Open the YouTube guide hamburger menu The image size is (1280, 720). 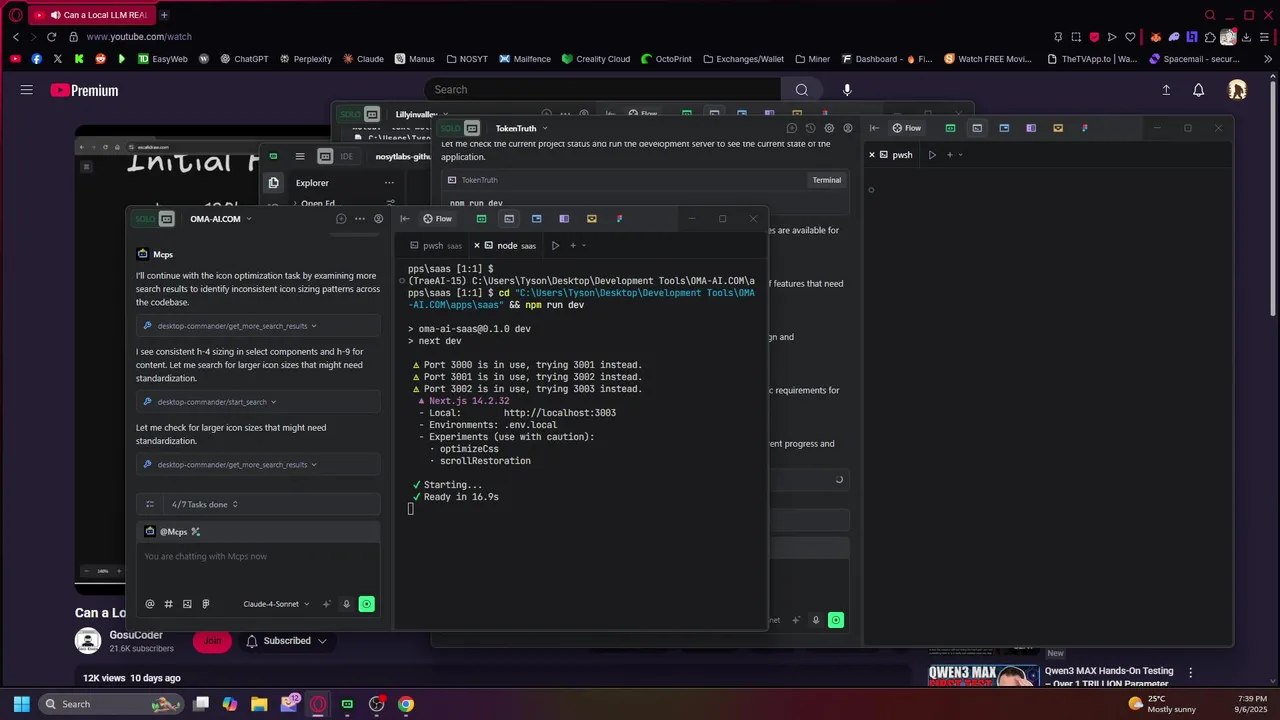click(26, 90)
